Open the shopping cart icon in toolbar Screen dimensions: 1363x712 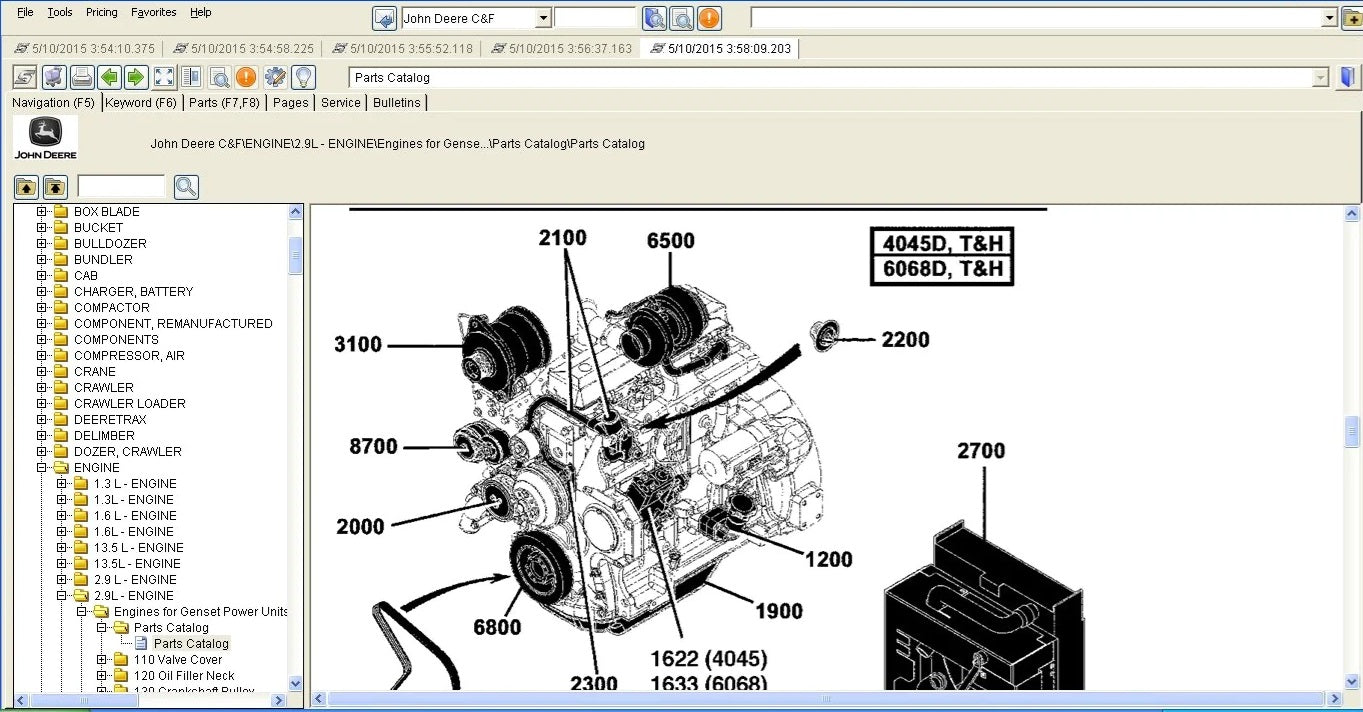[54, 77]
